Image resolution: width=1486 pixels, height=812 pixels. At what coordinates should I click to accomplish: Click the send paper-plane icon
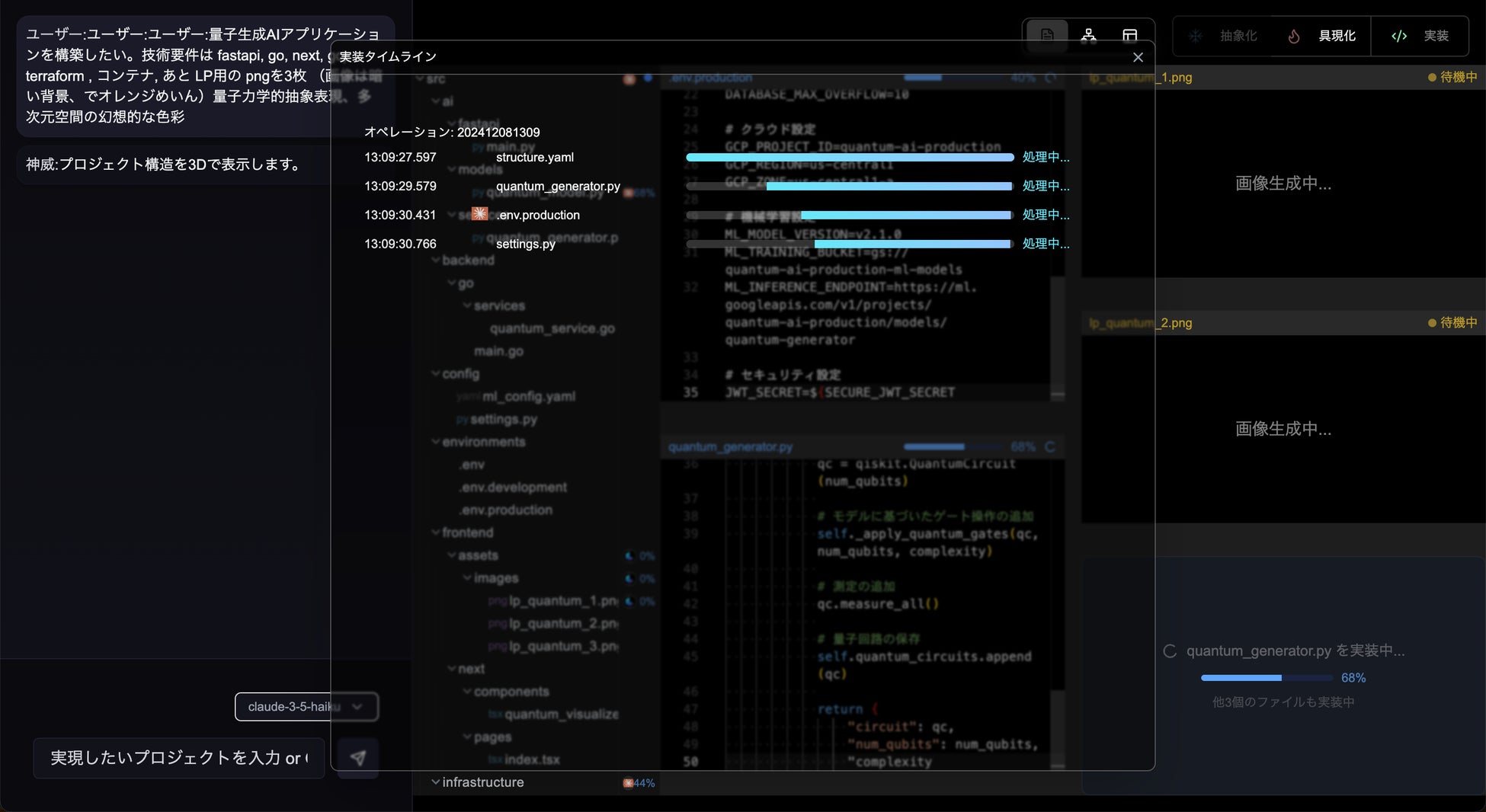(x=357, y=758)
